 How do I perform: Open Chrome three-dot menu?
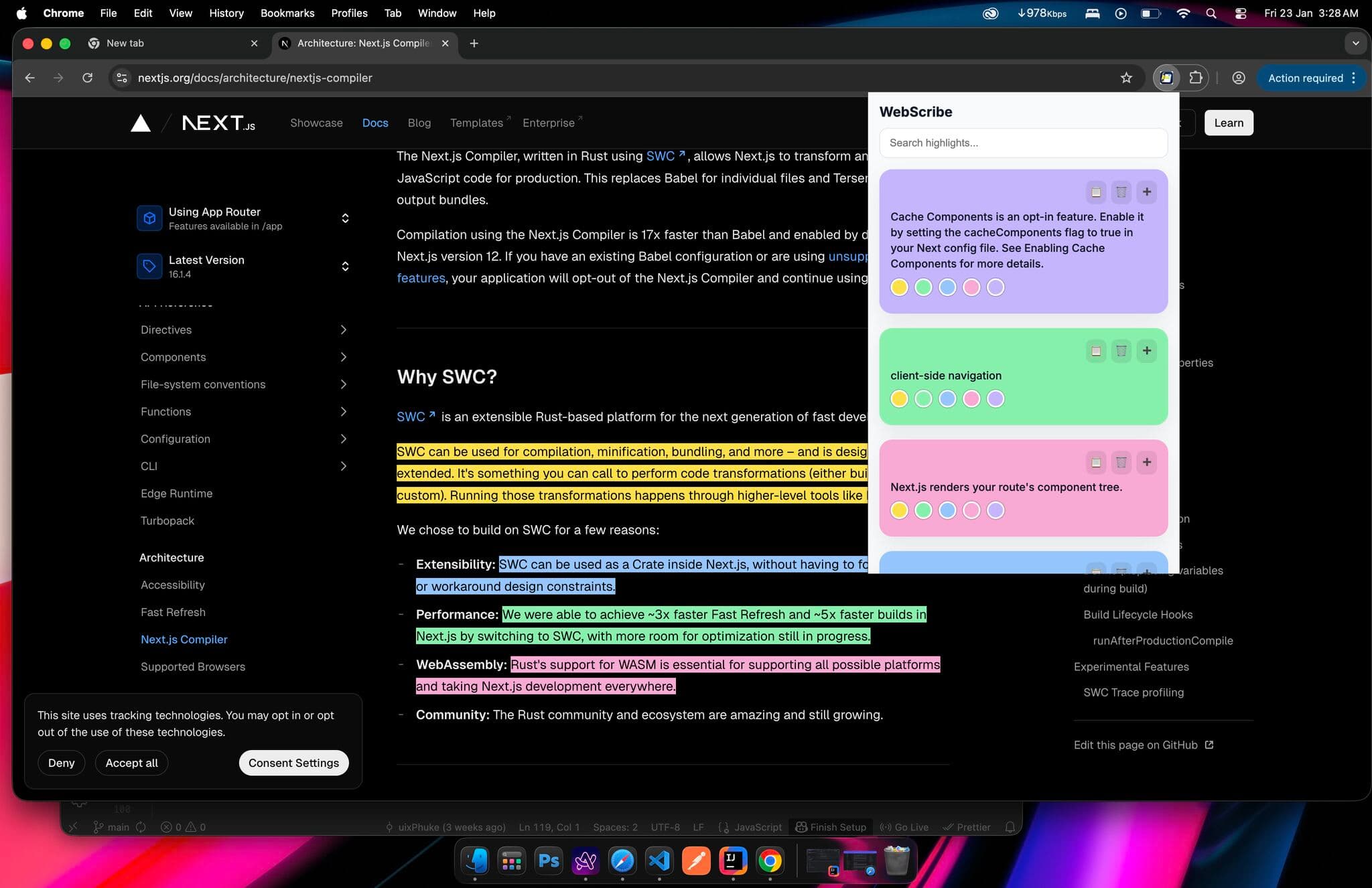click(1354, 78)
